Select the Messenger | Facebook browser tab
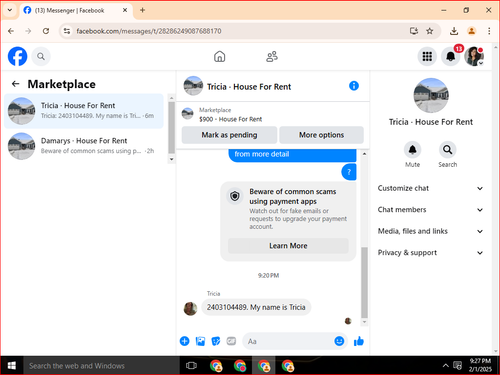This screenshot has width=500, height=375. 76,10
